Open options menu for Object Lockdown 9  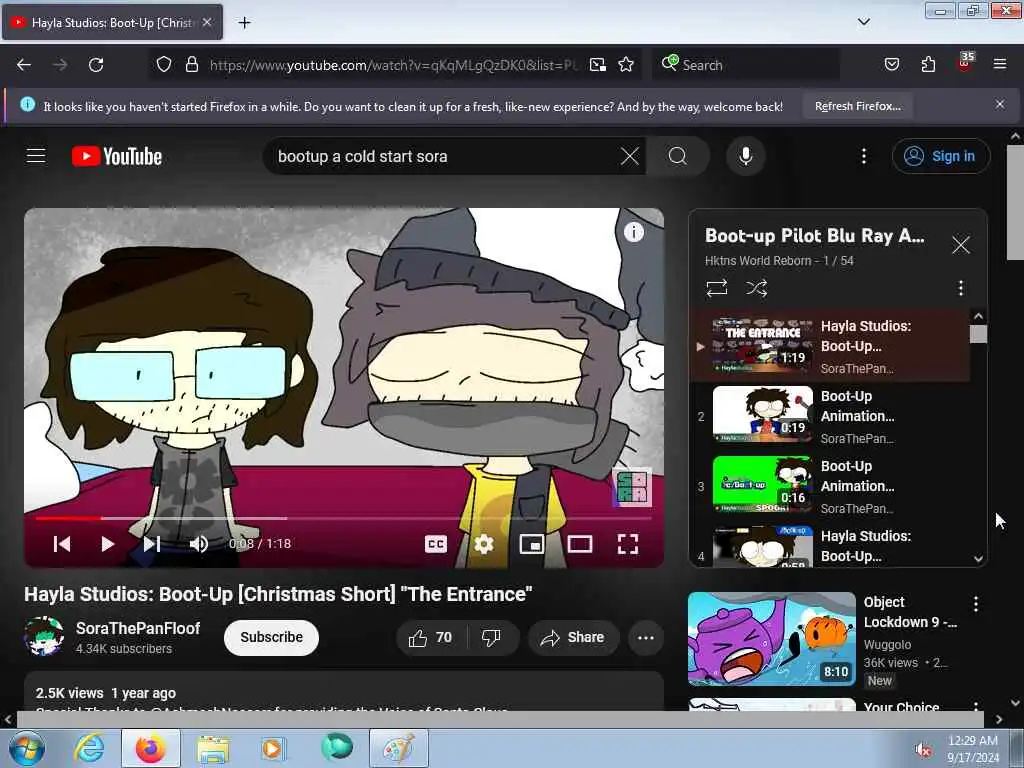976,604
